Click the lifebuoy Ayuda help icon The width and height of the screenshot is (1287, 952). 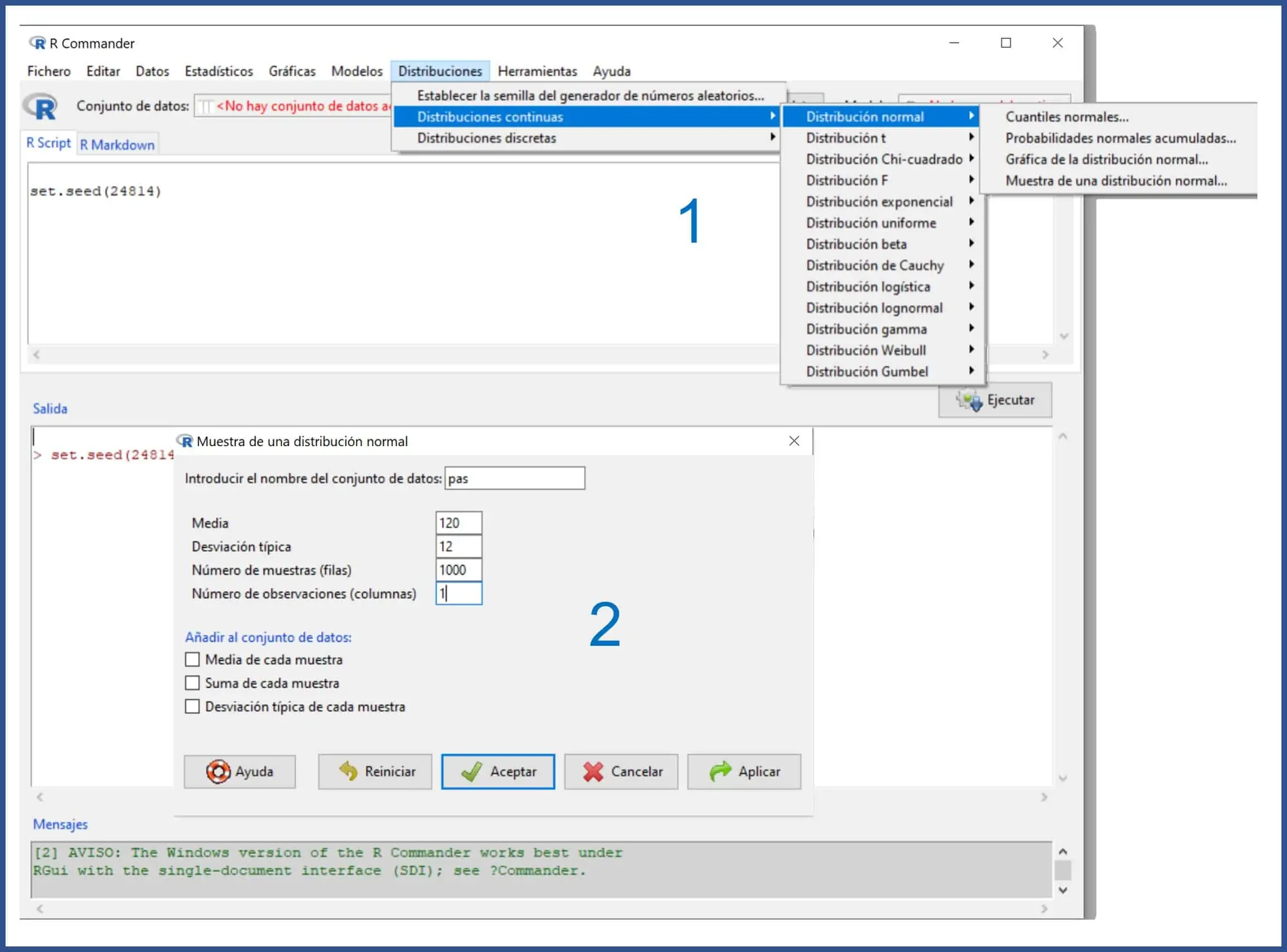coord(218,771)
